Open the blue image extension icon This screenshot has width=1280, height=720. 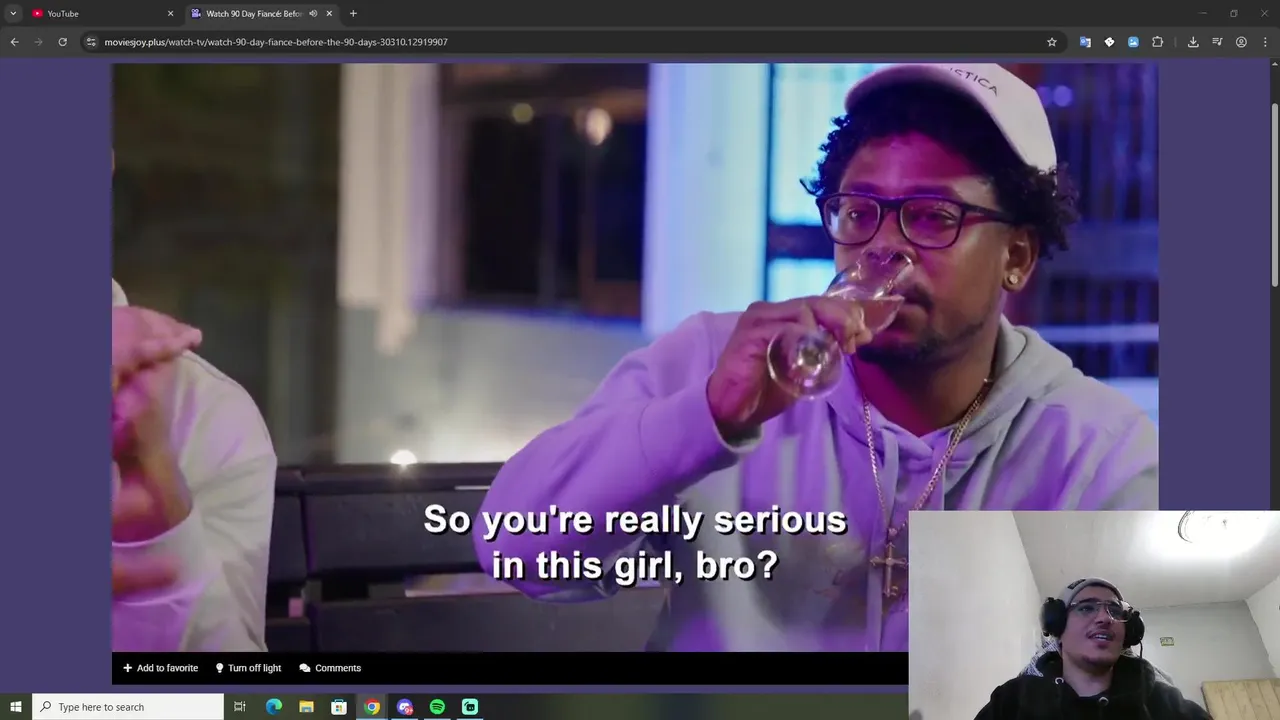1133,42
